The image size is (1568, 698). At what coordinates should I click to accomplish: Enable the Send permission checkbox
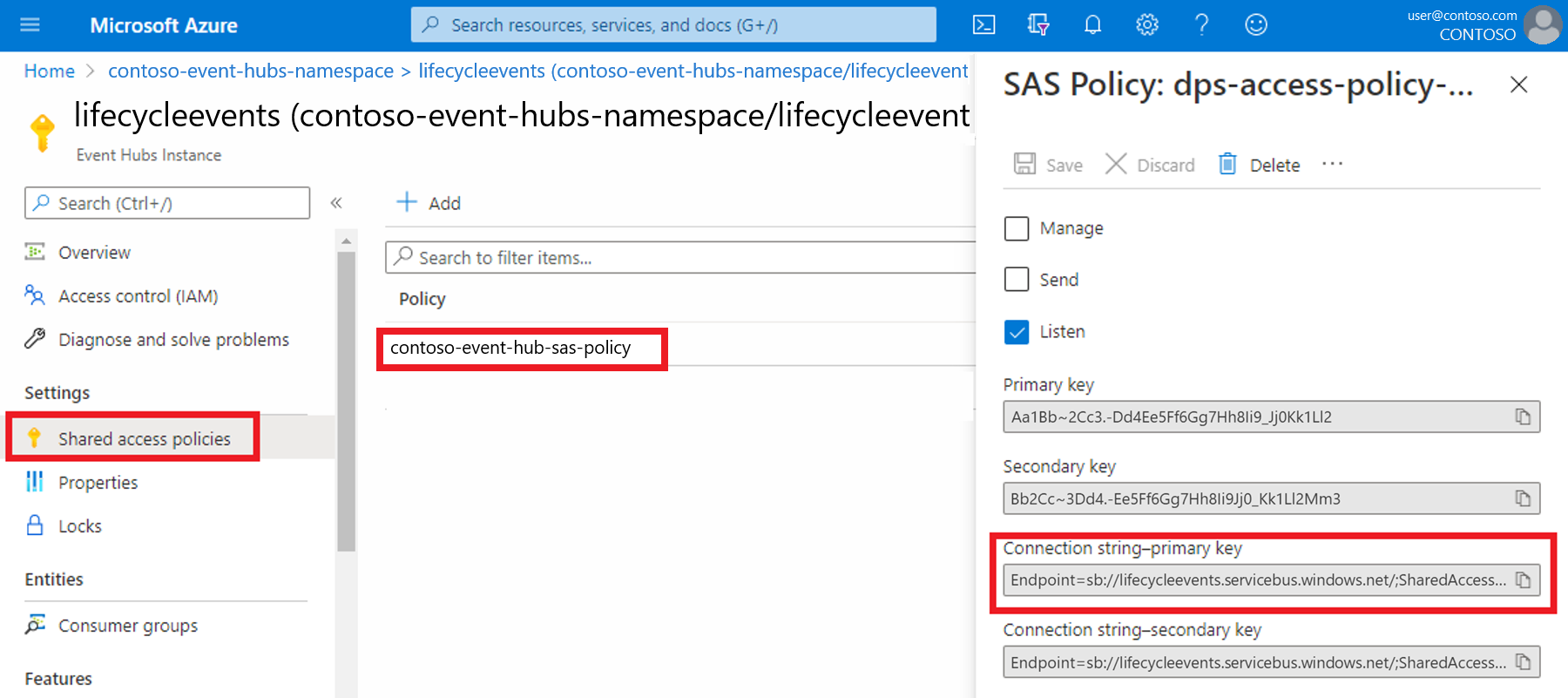point(1017,279)
